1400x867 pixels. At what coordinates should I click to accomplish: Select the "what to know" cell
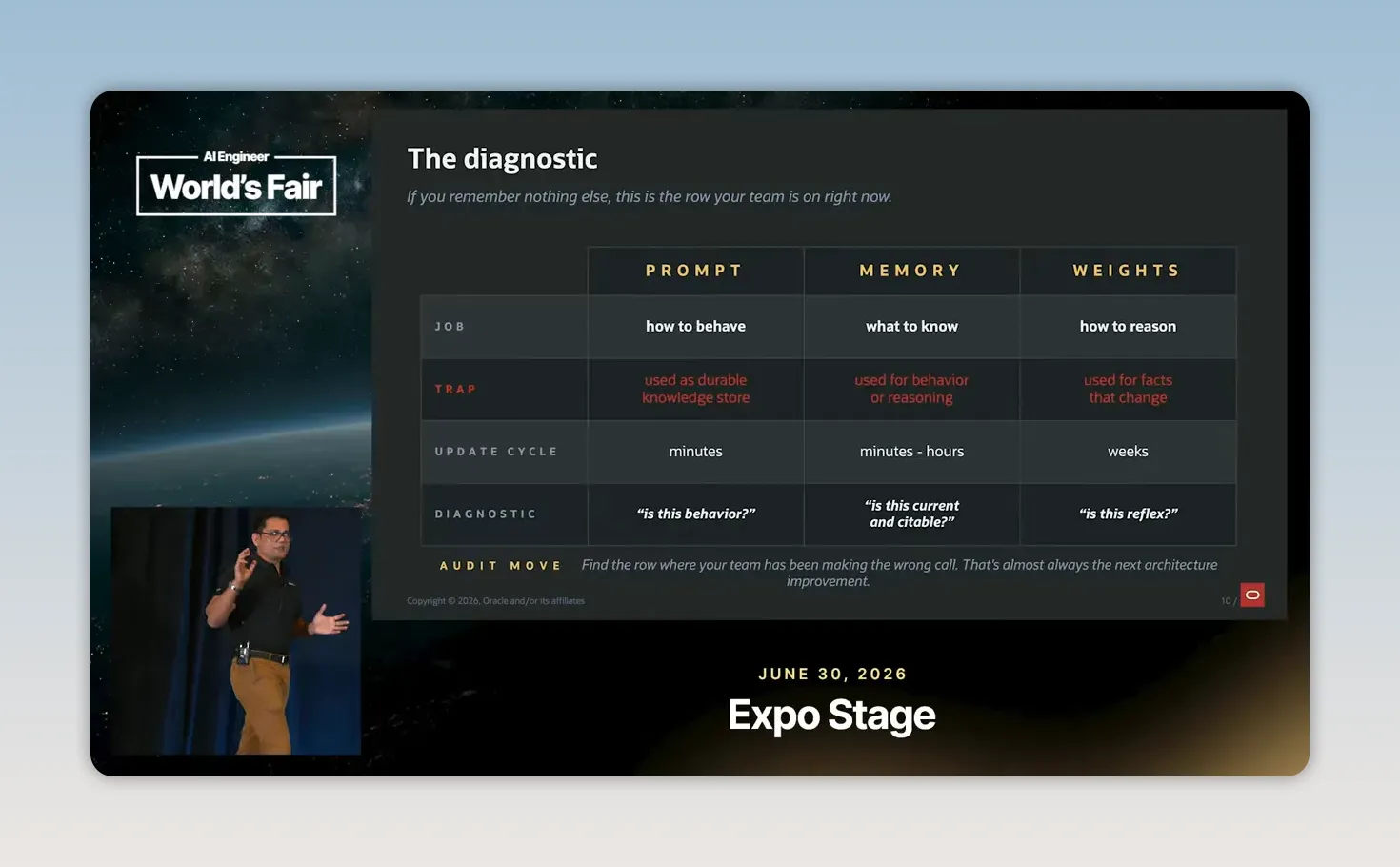(x=911, y=327)
